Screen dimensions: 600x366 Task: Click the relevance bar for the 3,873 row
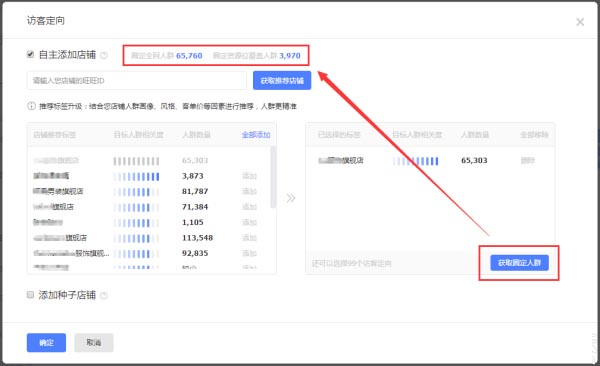click(136, 176)
